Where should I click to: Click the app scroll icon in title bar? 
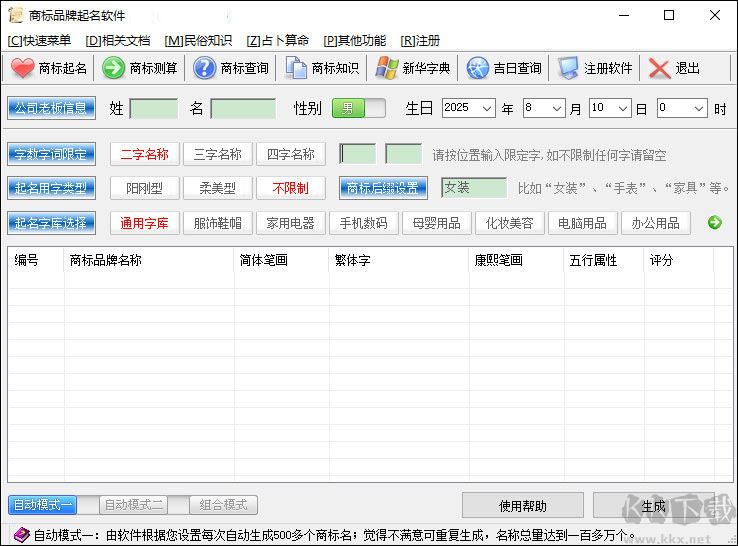16,15
